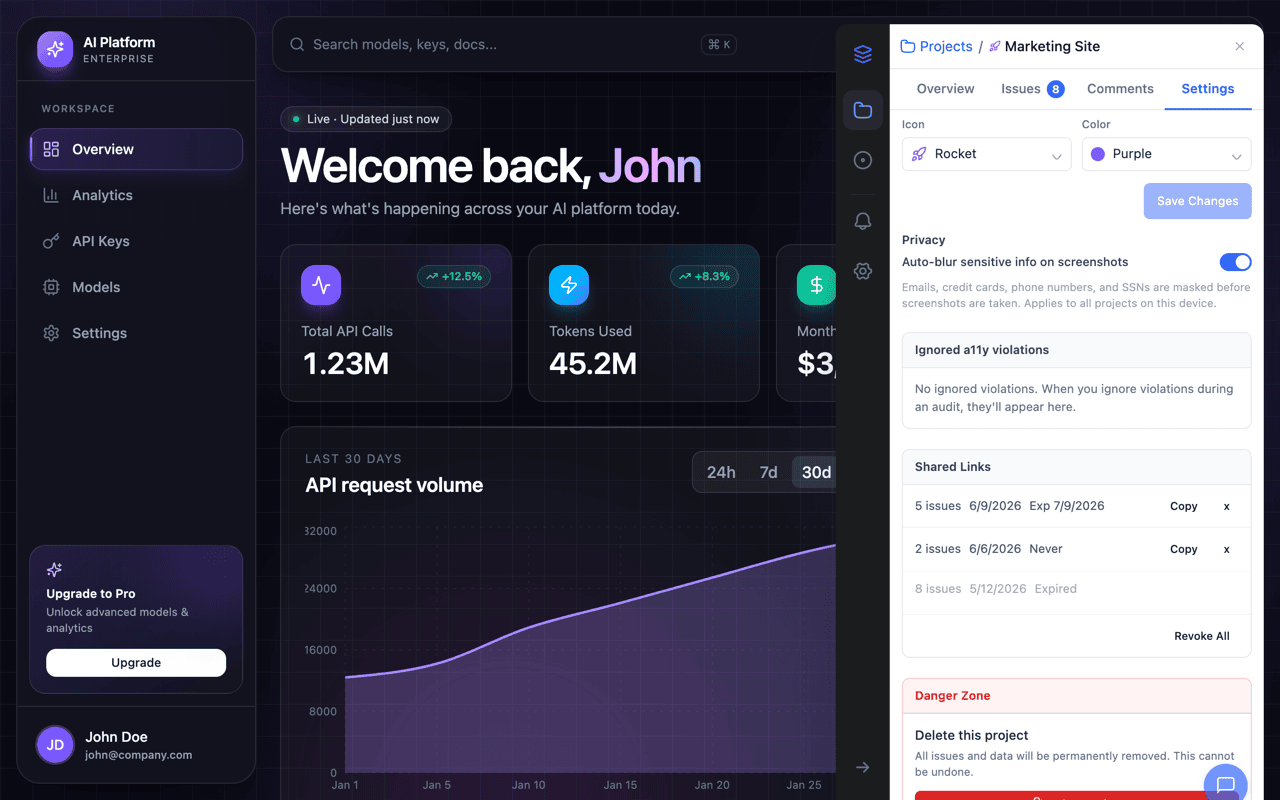Follow the Projects breadcrumb link
The width and height of the screenshot is (1280, 800).
click(937, 46)
